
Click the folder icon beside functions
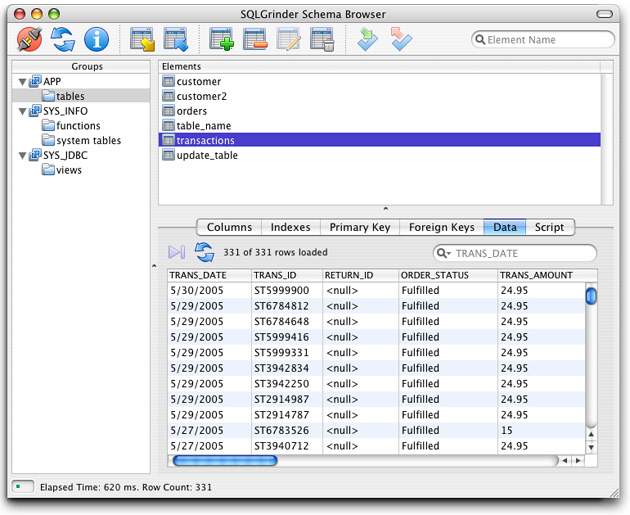click(x=48, y=125)
